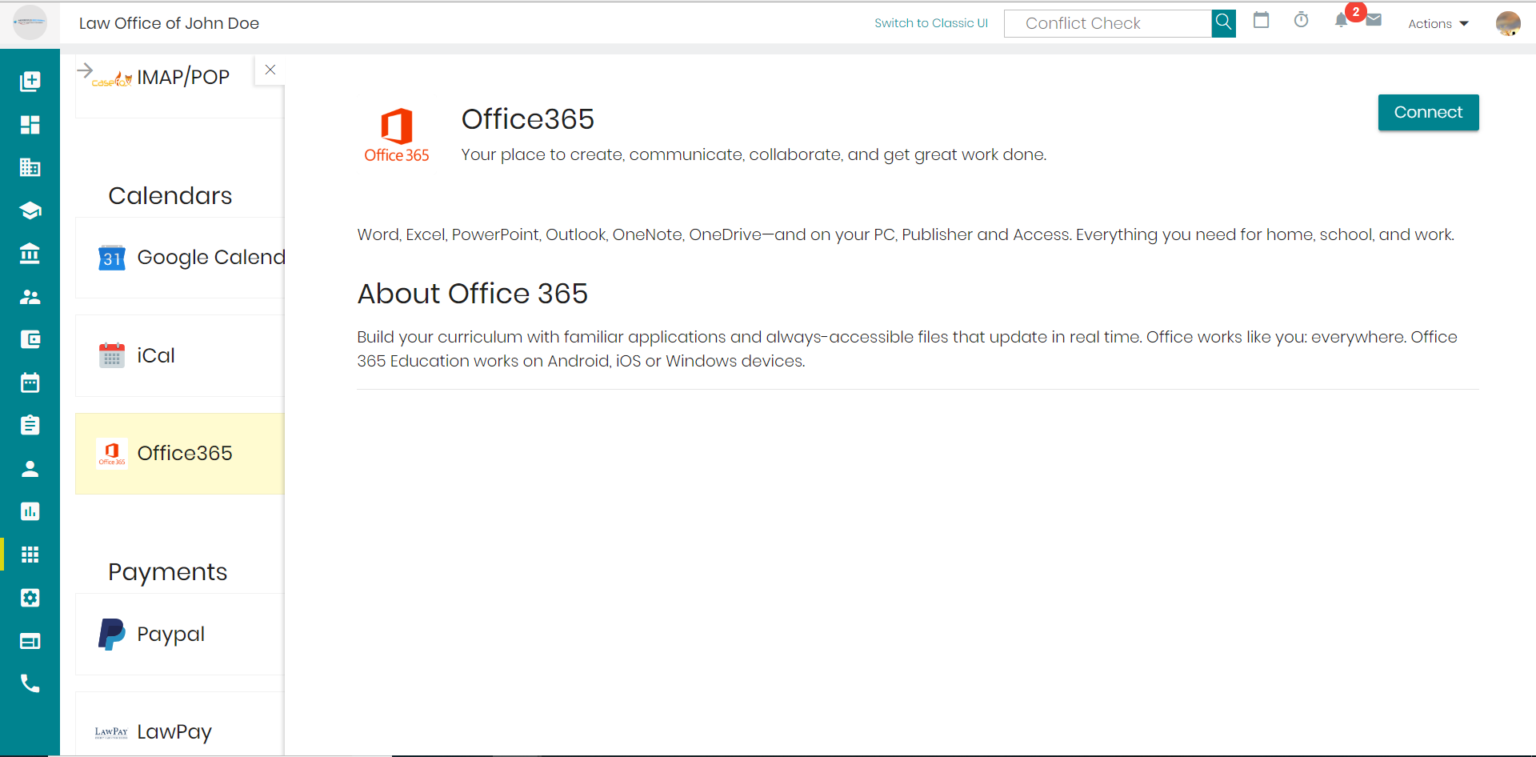Select the Paypal payment integration
Screen dimensions: 1536x757
(180, 634)
